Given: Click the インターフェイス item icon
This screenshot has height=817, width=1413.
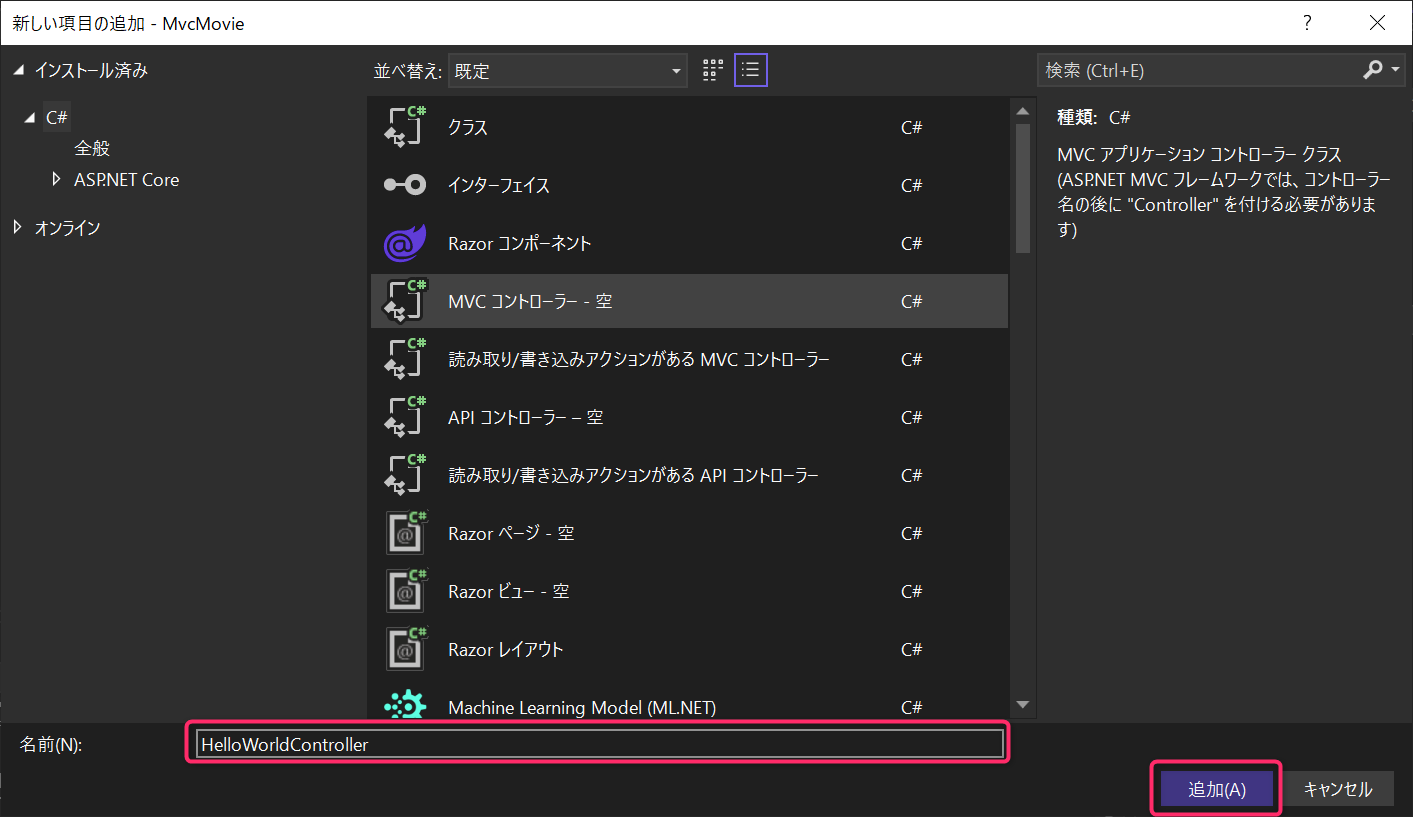Looking at the screenshot, I should pyautogui.click(x=404, y=184).
